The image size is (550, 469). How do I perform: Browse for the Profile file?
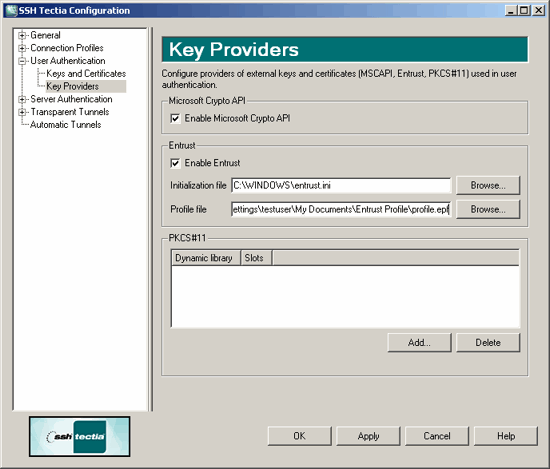coord(488,209)
